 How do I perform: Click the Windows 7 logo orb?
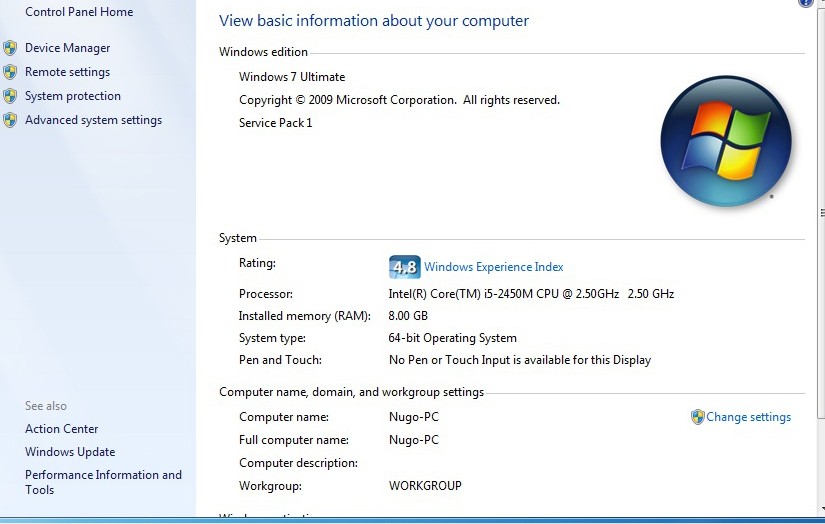click(x=726, y=140)
